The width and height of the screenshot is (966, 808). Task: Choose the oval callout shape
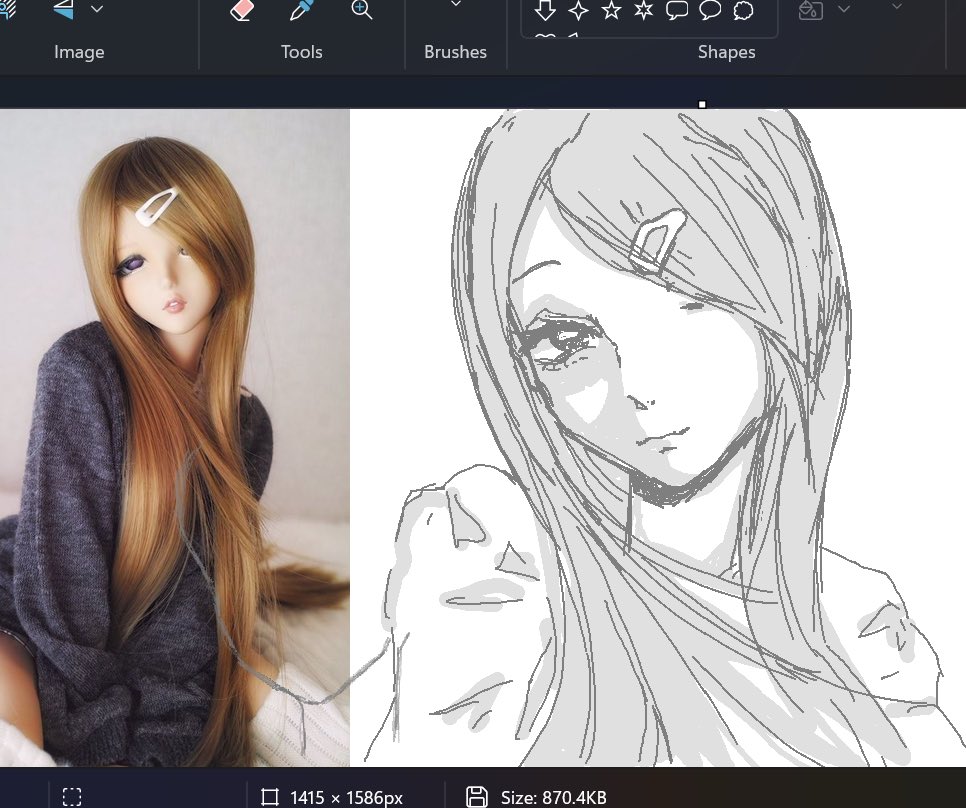tap(710, 10)
